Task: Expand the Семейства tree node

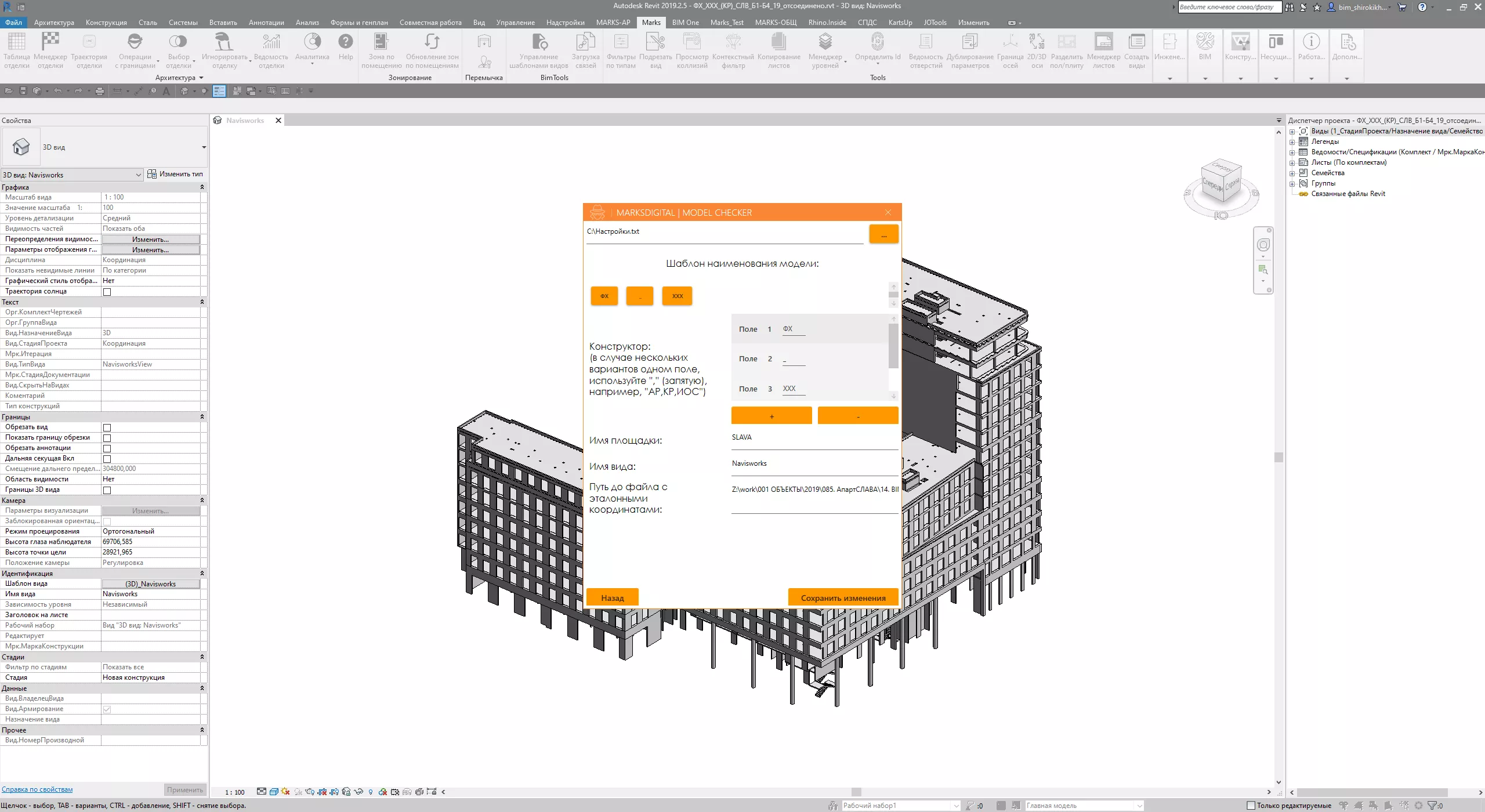Action: [x=1292, y=173]
